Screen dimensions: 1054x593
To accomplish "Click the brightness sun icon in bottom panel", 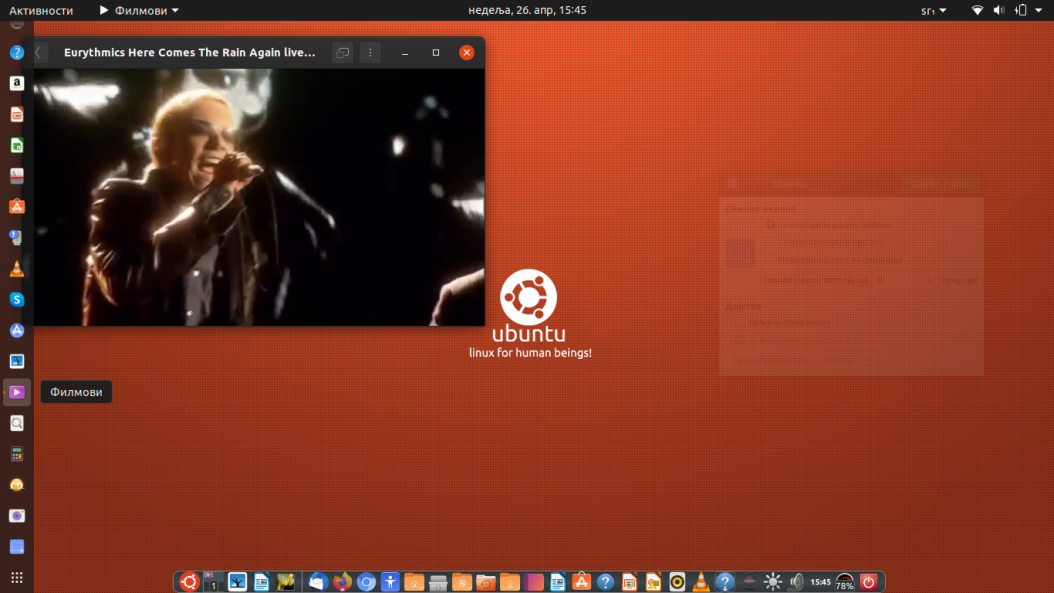I will pyautogui.click(x=773, y=582).
